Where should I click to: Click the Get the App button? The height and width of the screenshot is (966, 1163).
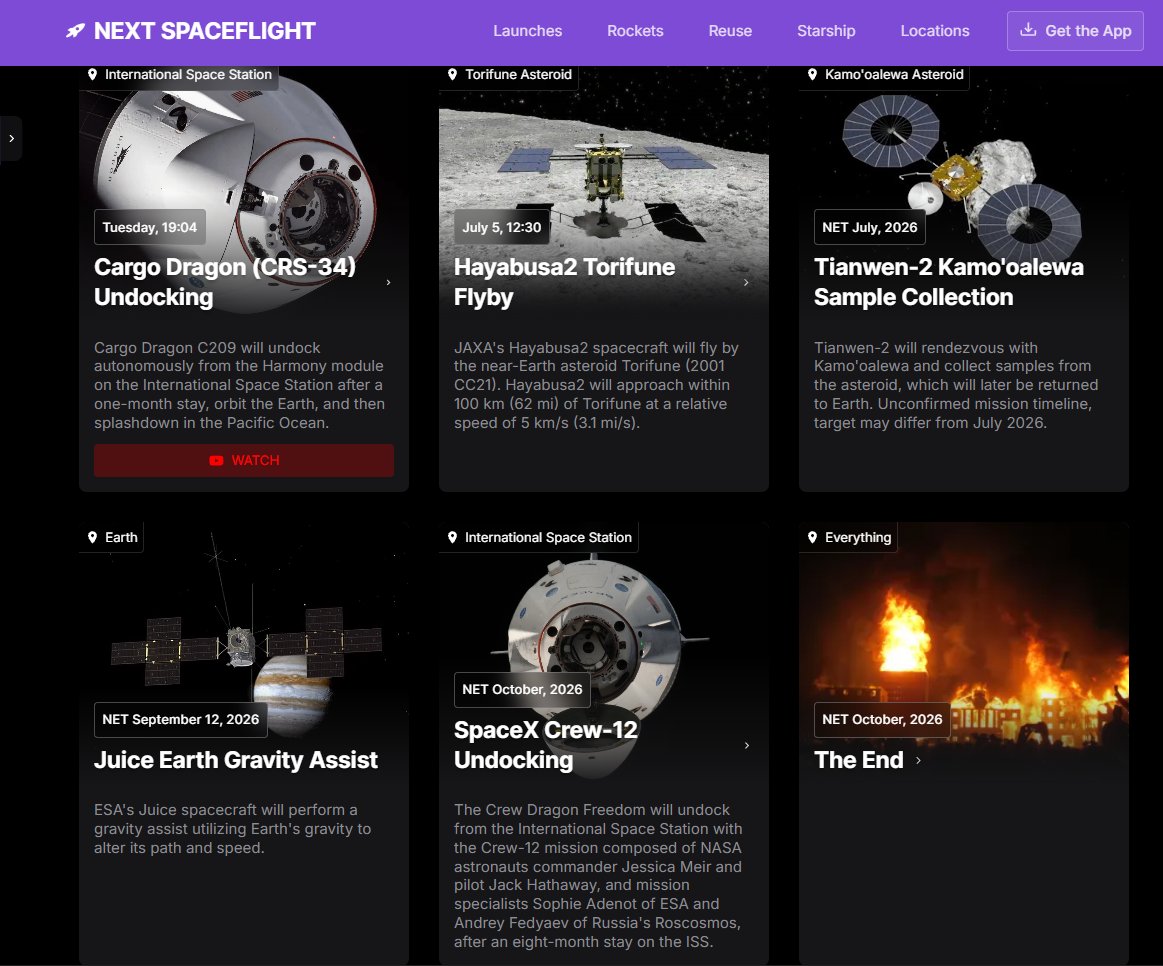pos(1075,31)
